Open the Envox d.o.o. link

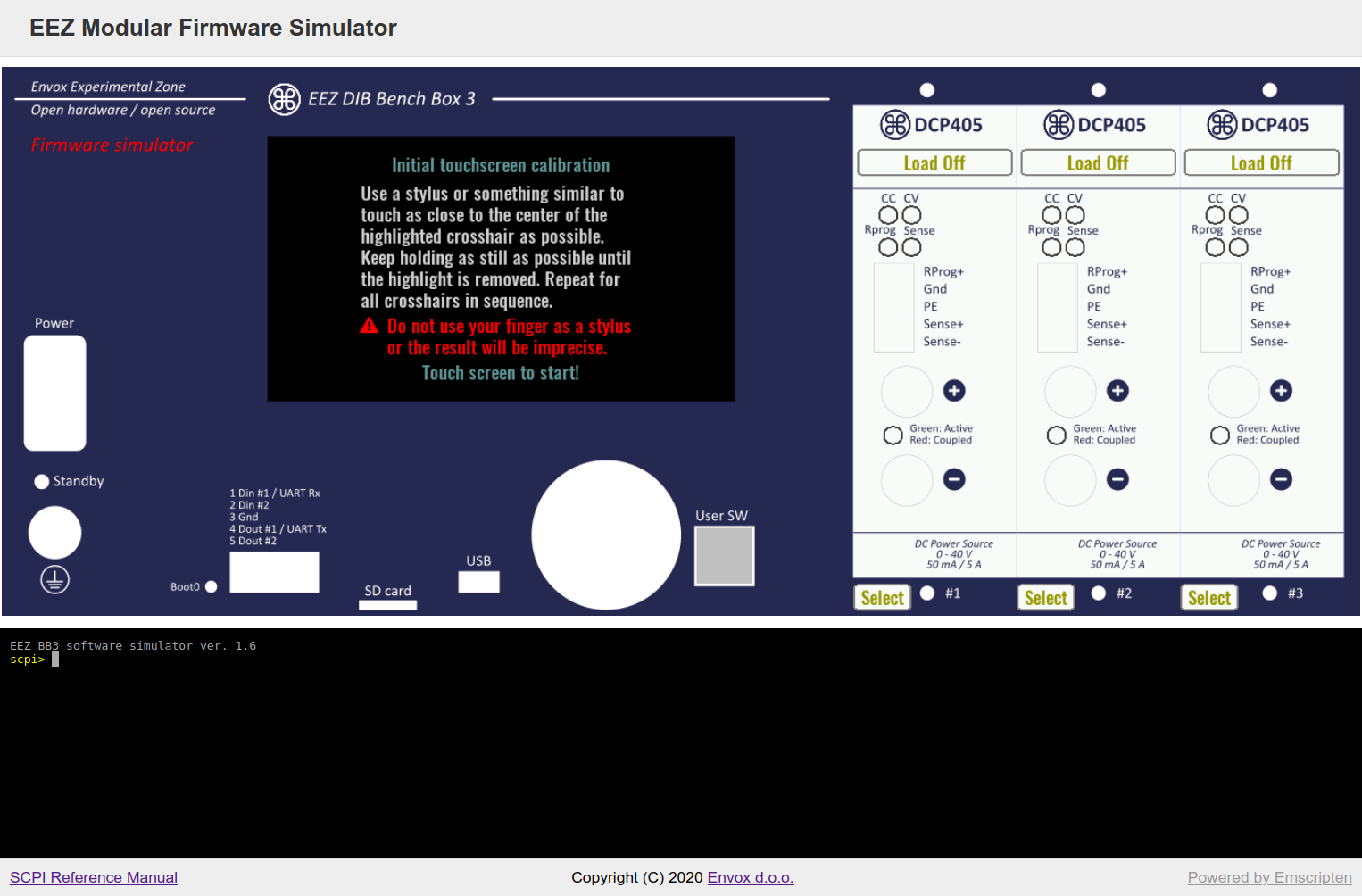pos(751,877)
